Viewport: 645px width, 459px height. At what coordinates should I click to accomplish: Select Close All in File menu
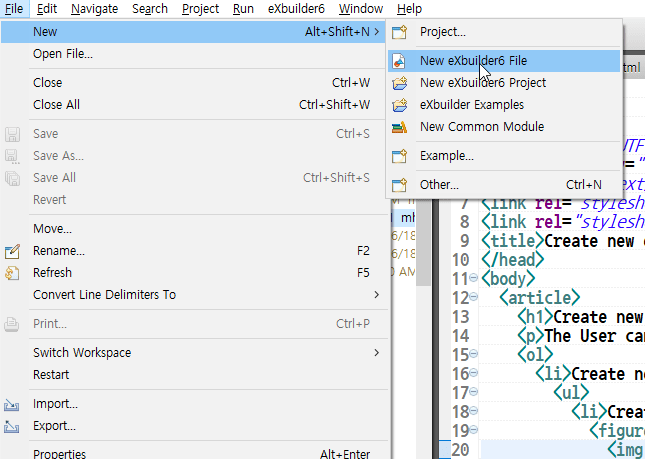coord(57,105)
